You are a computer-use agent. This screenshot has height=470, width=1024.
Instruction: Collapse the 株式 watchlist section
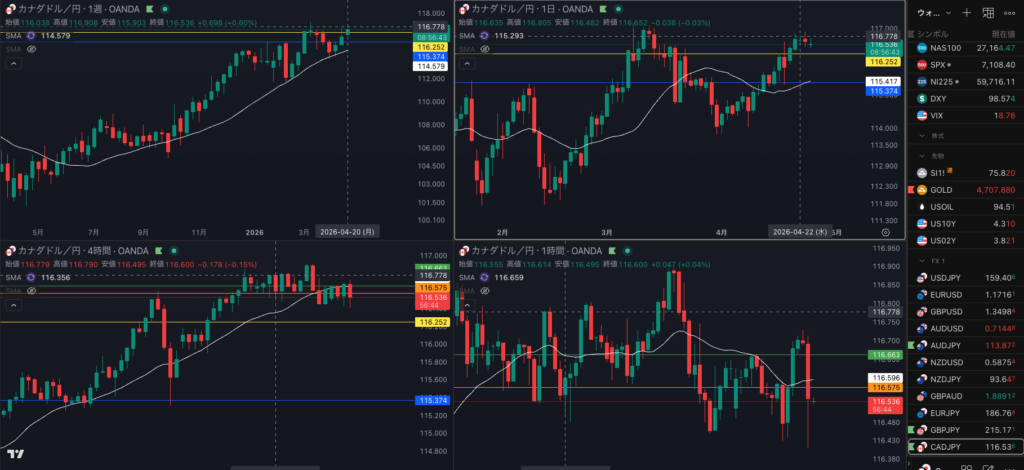[922, 136]
